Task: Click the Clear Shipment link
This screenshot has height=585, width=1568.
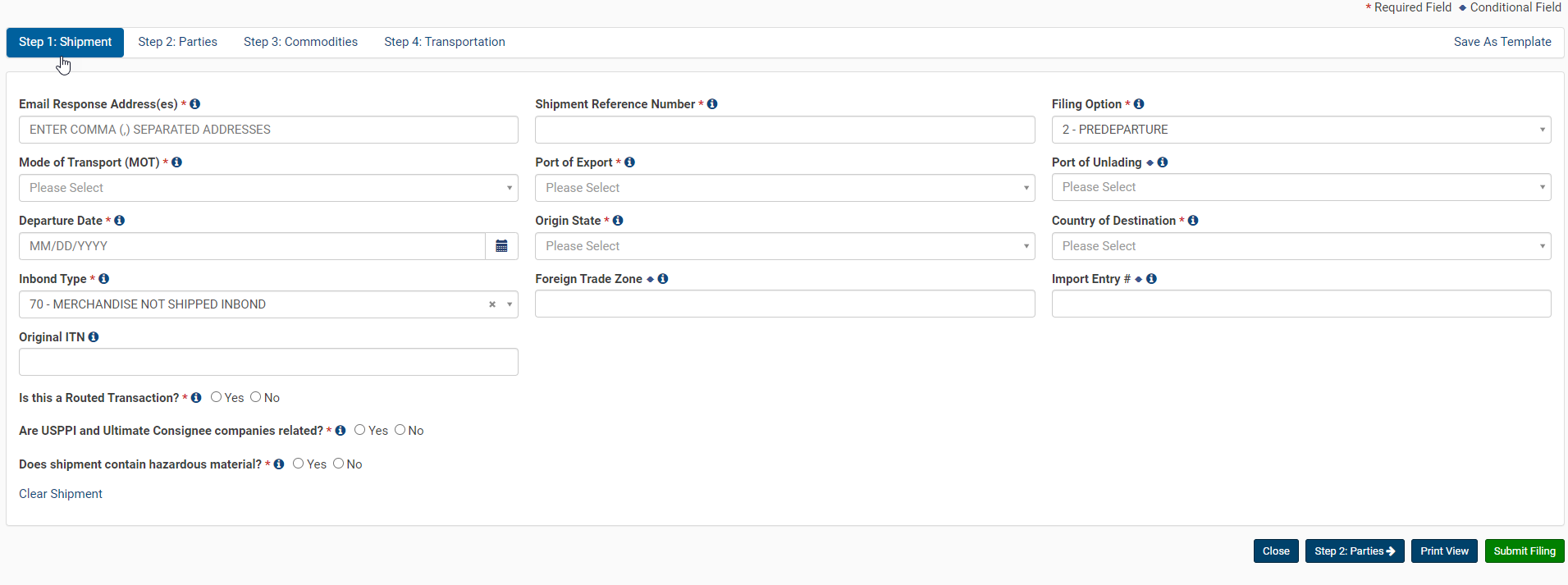Action: point(61,494)
